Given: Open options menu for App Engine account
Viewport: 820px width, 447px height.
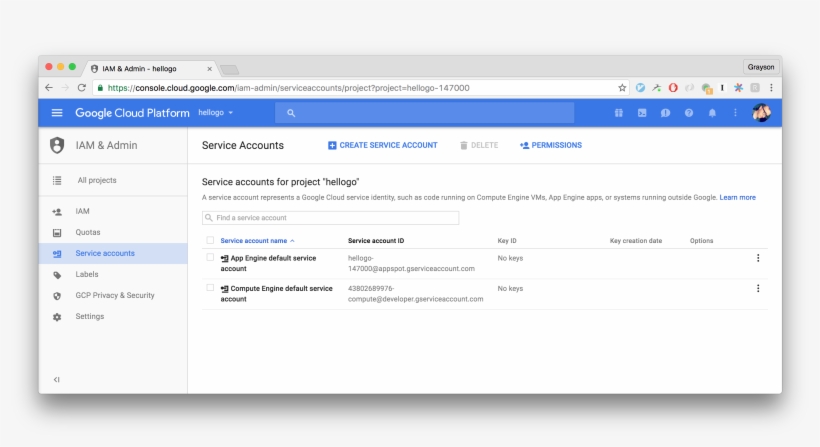Looking at the screenshot, I should pos(757,258).
